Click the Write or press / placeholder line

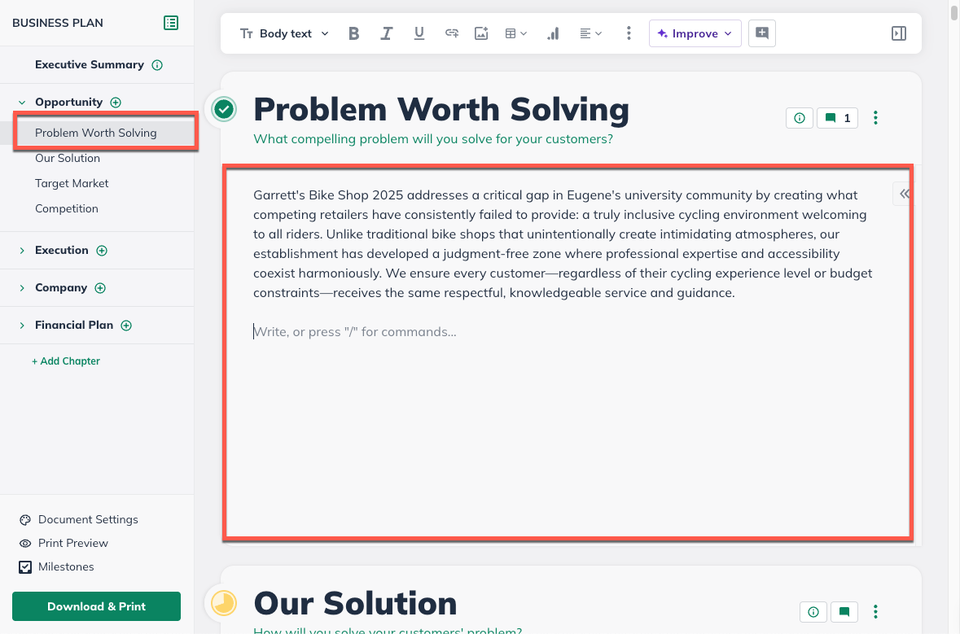pos(355,332)
